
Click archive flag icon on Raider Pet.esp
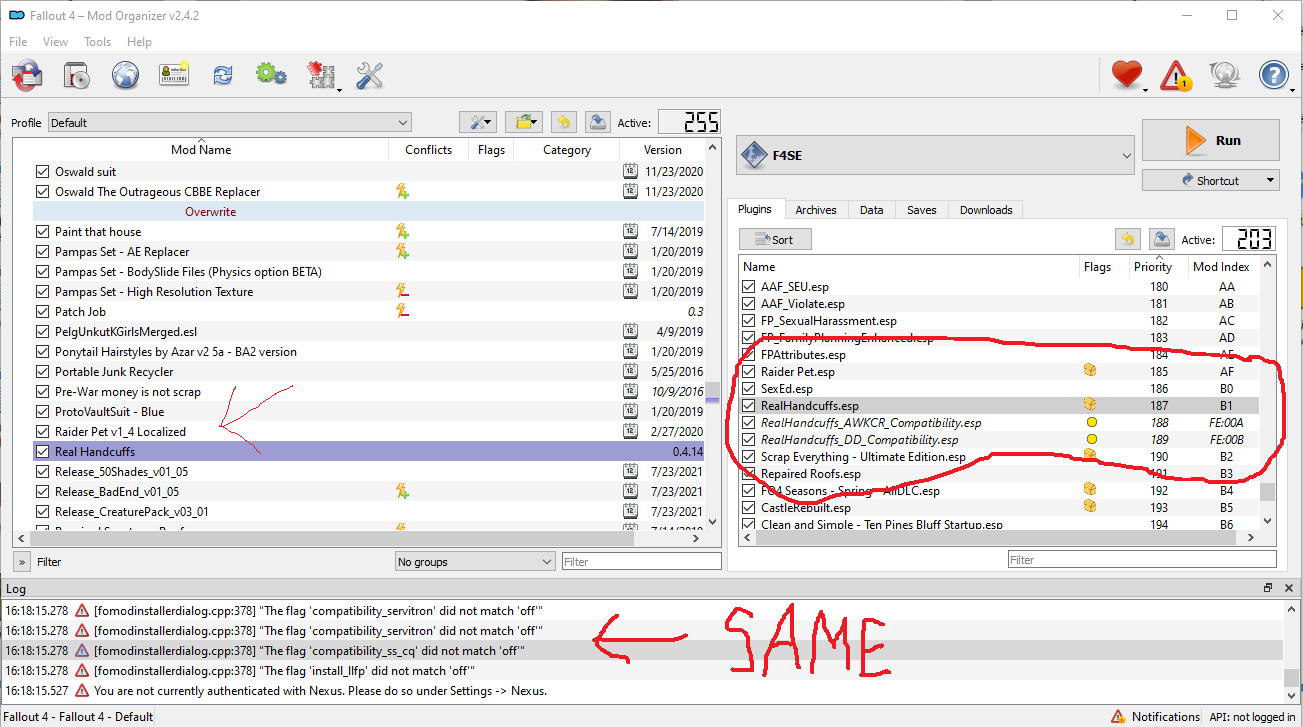pyautogui.click(x=1091, y=371)
